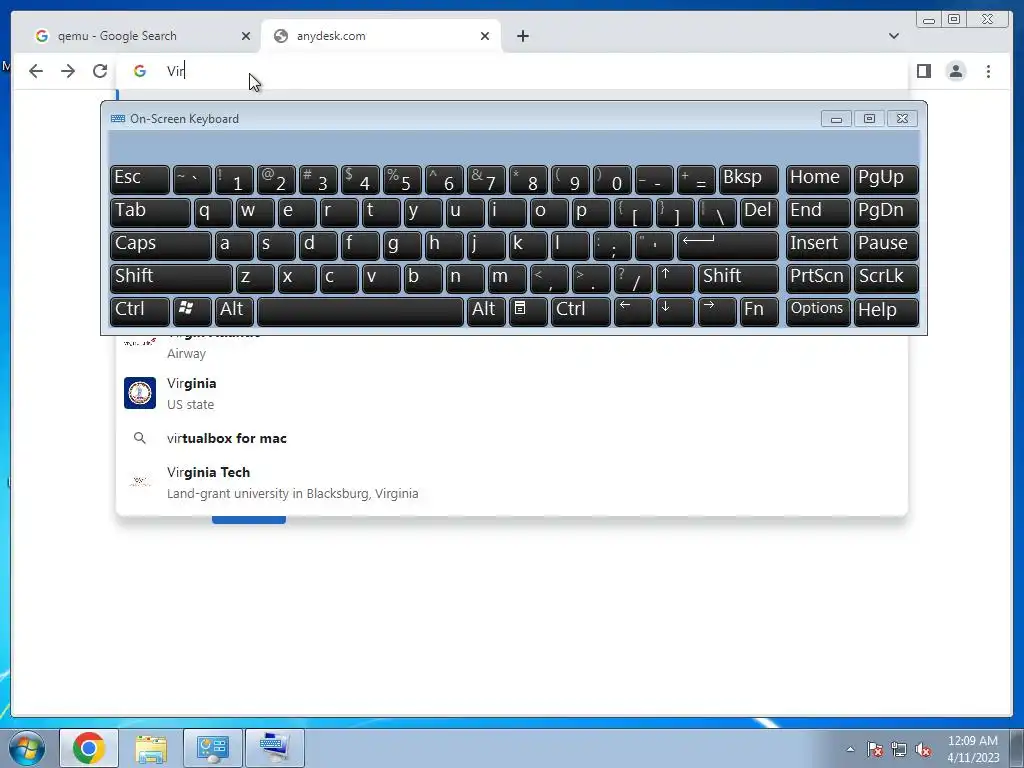This screenshot has height=768, width=1024.
Task: Tap the Windows logo key on keyboard
Action: tap(192, 311)
